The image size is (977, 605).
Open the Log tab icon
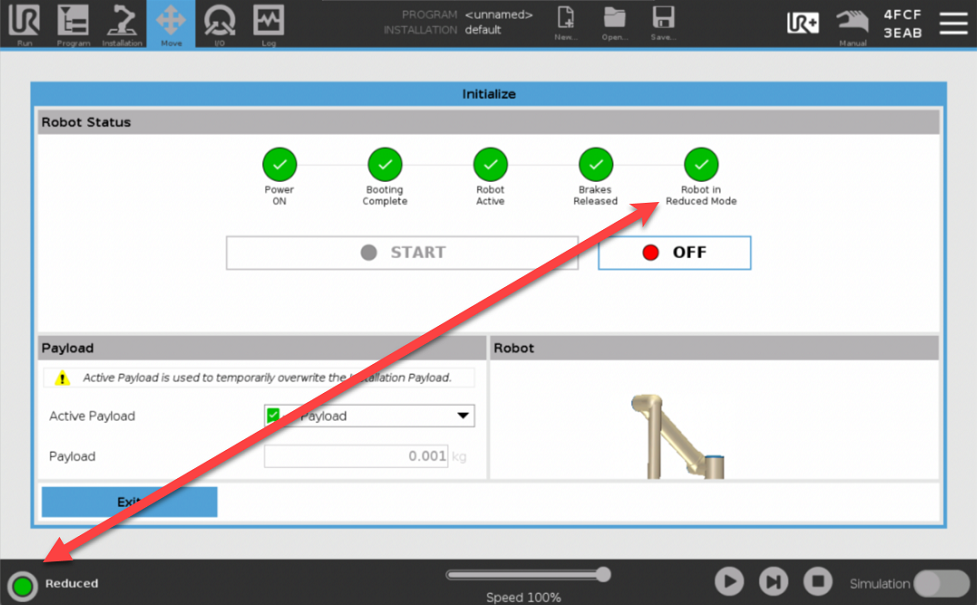(x=268, y=24)
